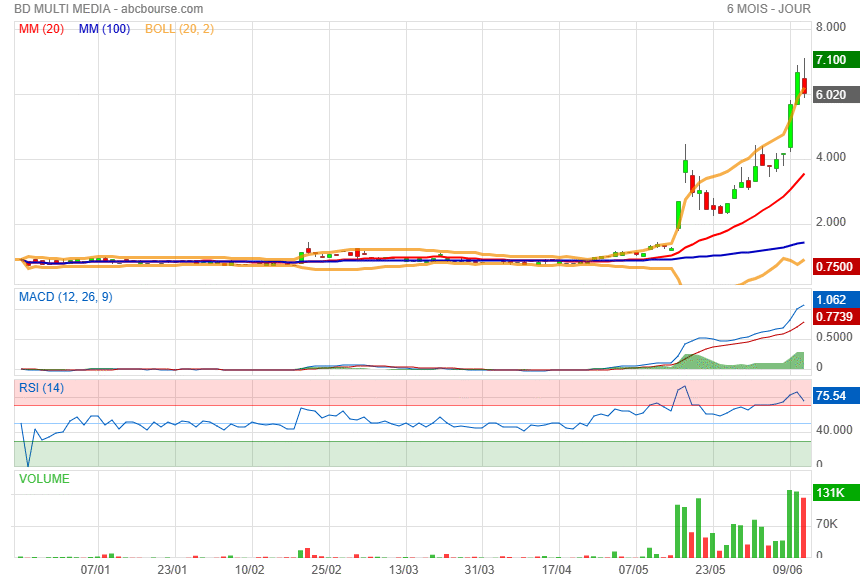The height and width of the screenshot is (580, 860).
Task: Click the green 131K volume tag
Action: [836, 493]
